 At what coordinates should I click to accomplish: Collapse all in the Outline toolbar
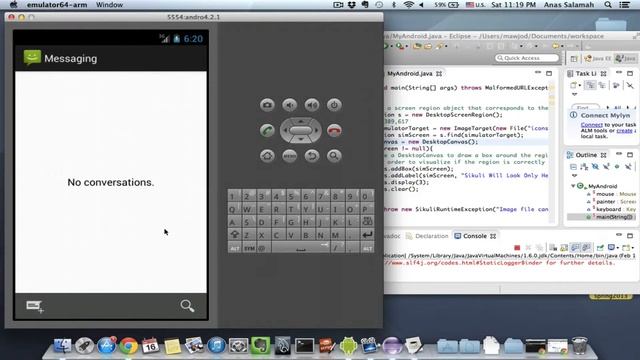(x=573, y=167)
